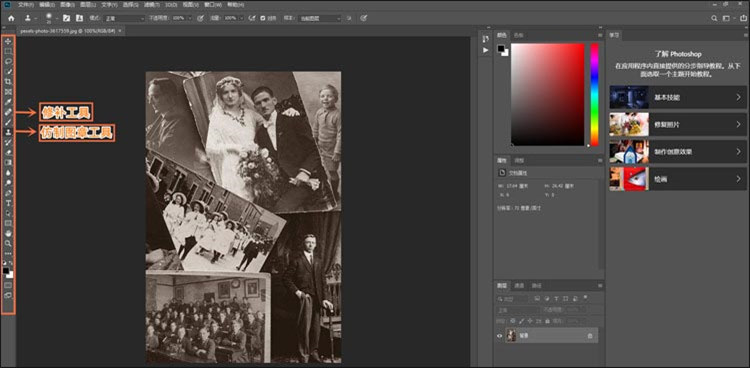The height and width of the screenshot is (368, 750).
Task: Open the Brush Settings panel icon
Action: pos(66,18)
